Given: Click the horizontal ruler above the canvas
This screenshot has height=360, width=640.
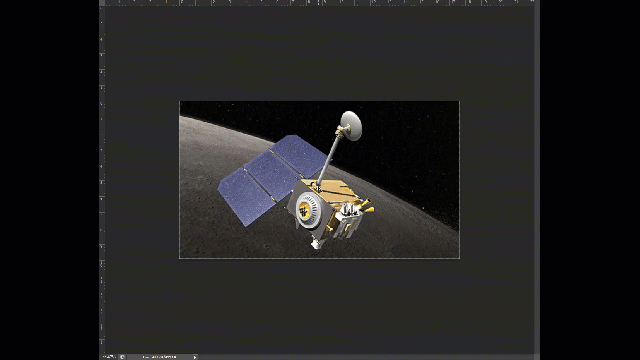Looking at the screenshot, I should click(319, 2).
